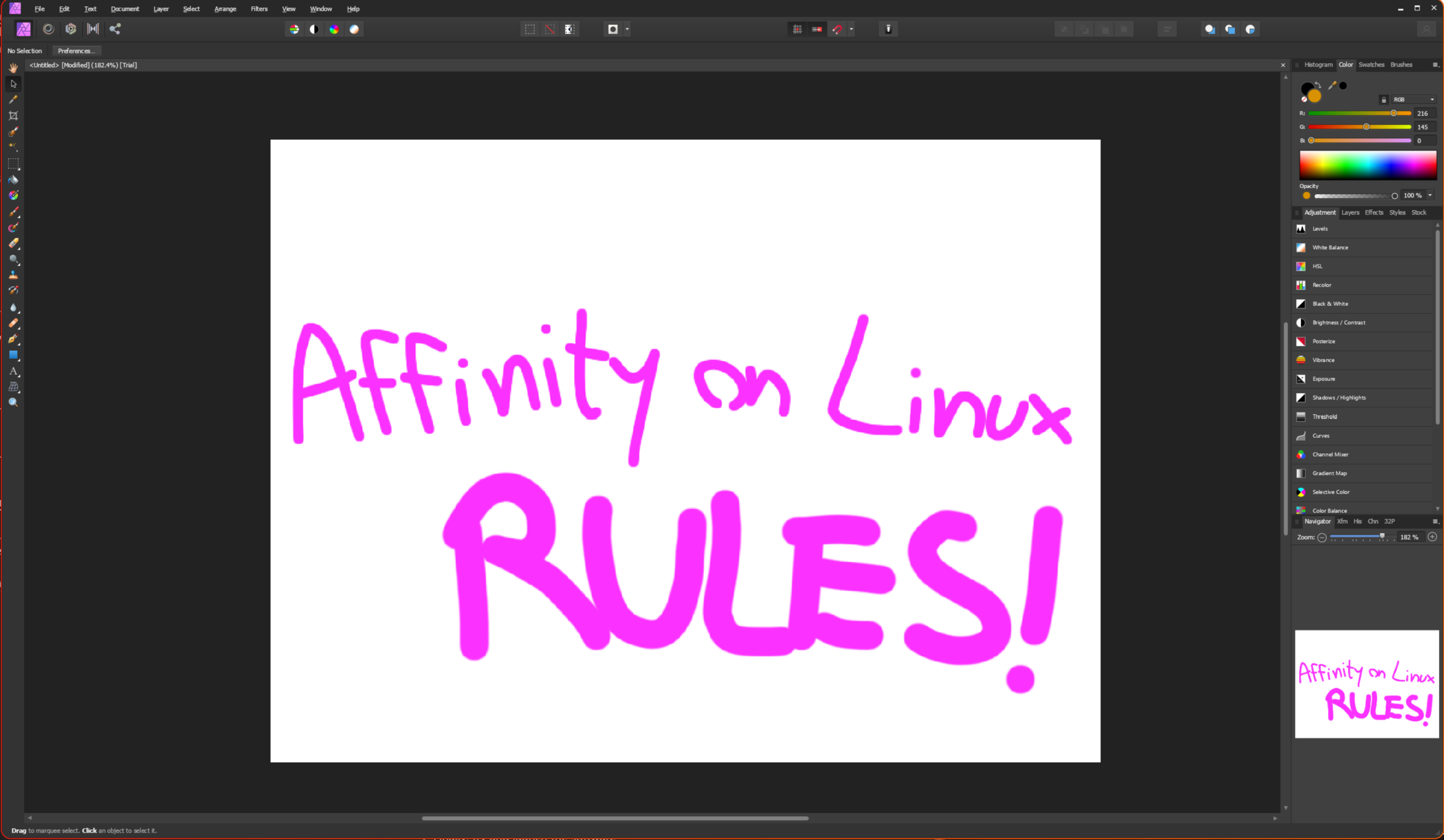Select the Dodge Brush tool

(13, 259)
